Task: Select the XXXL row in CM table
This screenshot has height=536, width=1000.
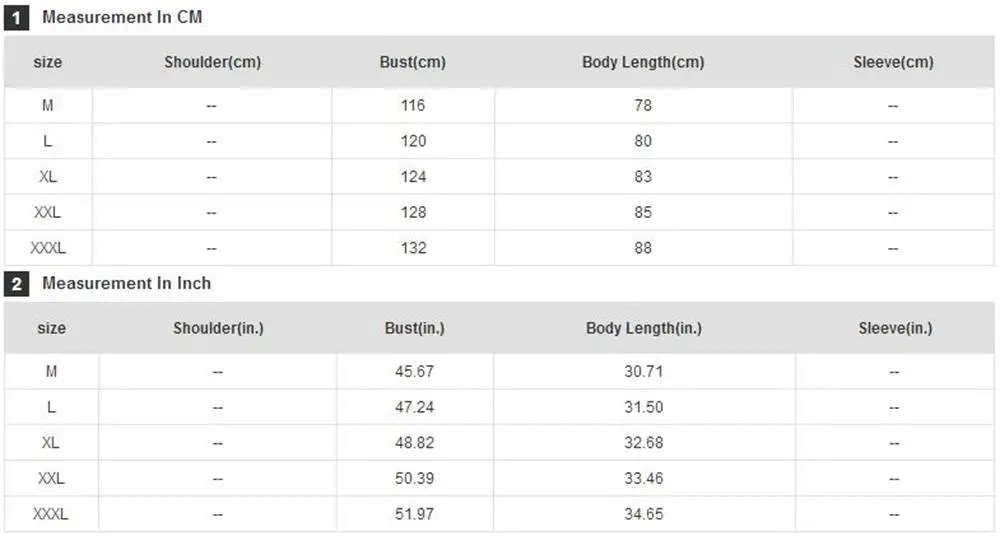Action: point(499,248)
